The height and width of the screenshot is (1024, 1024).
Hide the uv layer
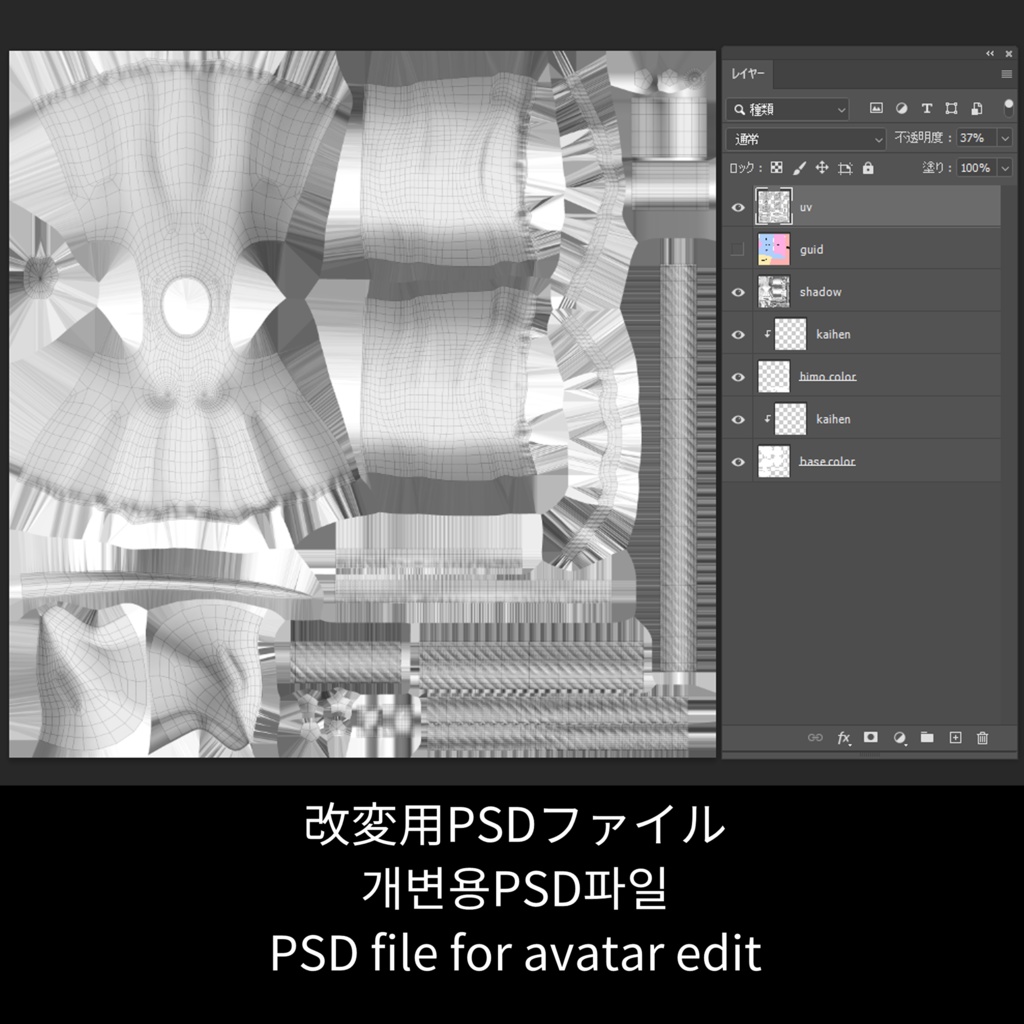point(738,207)
